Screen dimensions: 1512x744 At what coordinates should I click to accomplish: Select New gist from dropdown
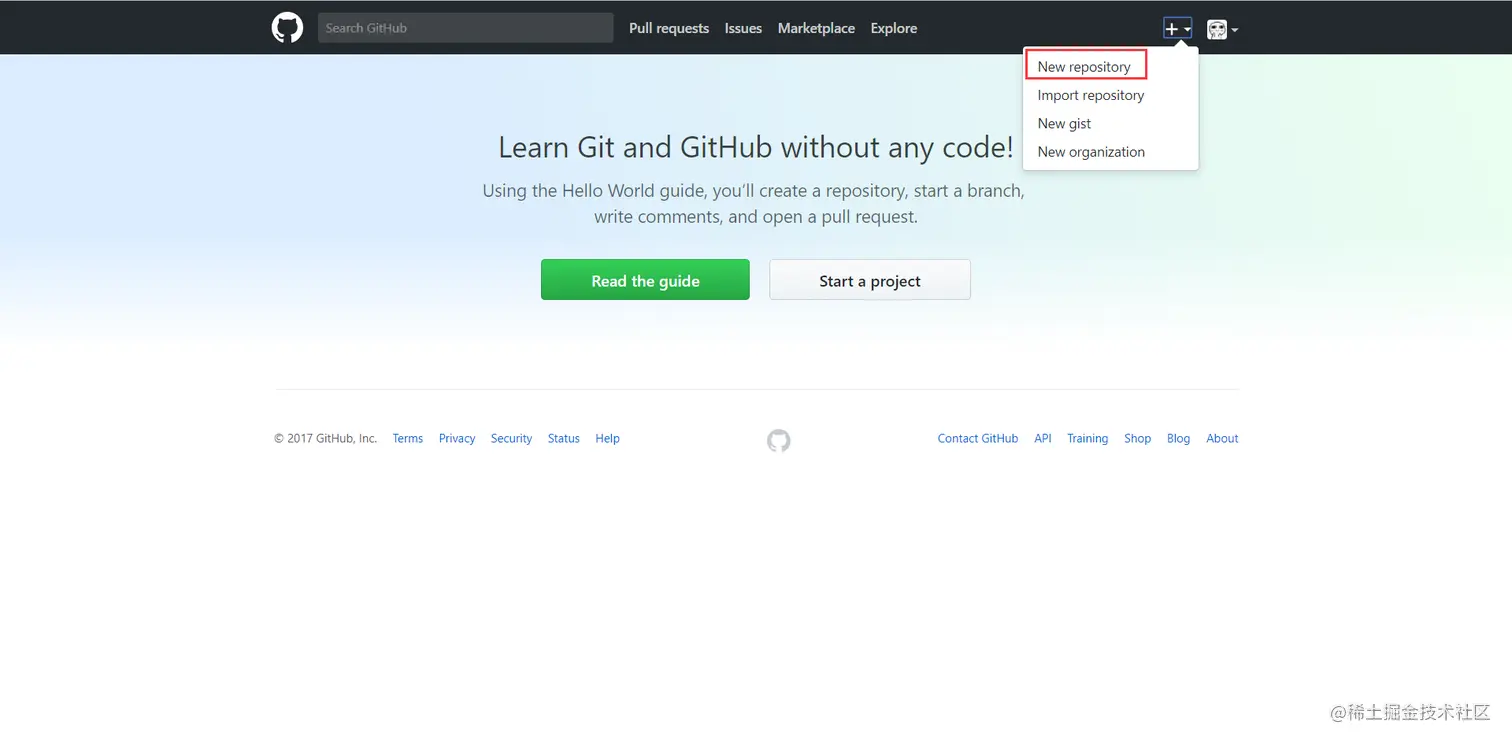(x=1110, y=123)
